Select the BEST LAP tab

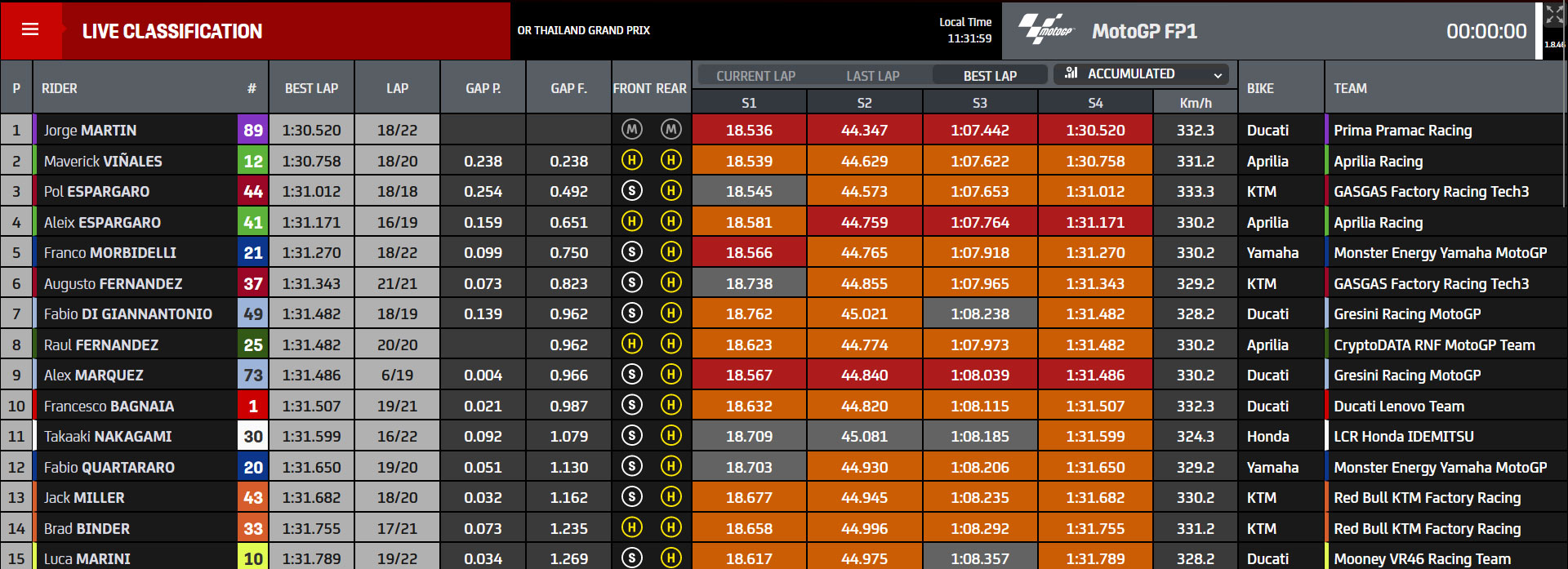(990, 75)
